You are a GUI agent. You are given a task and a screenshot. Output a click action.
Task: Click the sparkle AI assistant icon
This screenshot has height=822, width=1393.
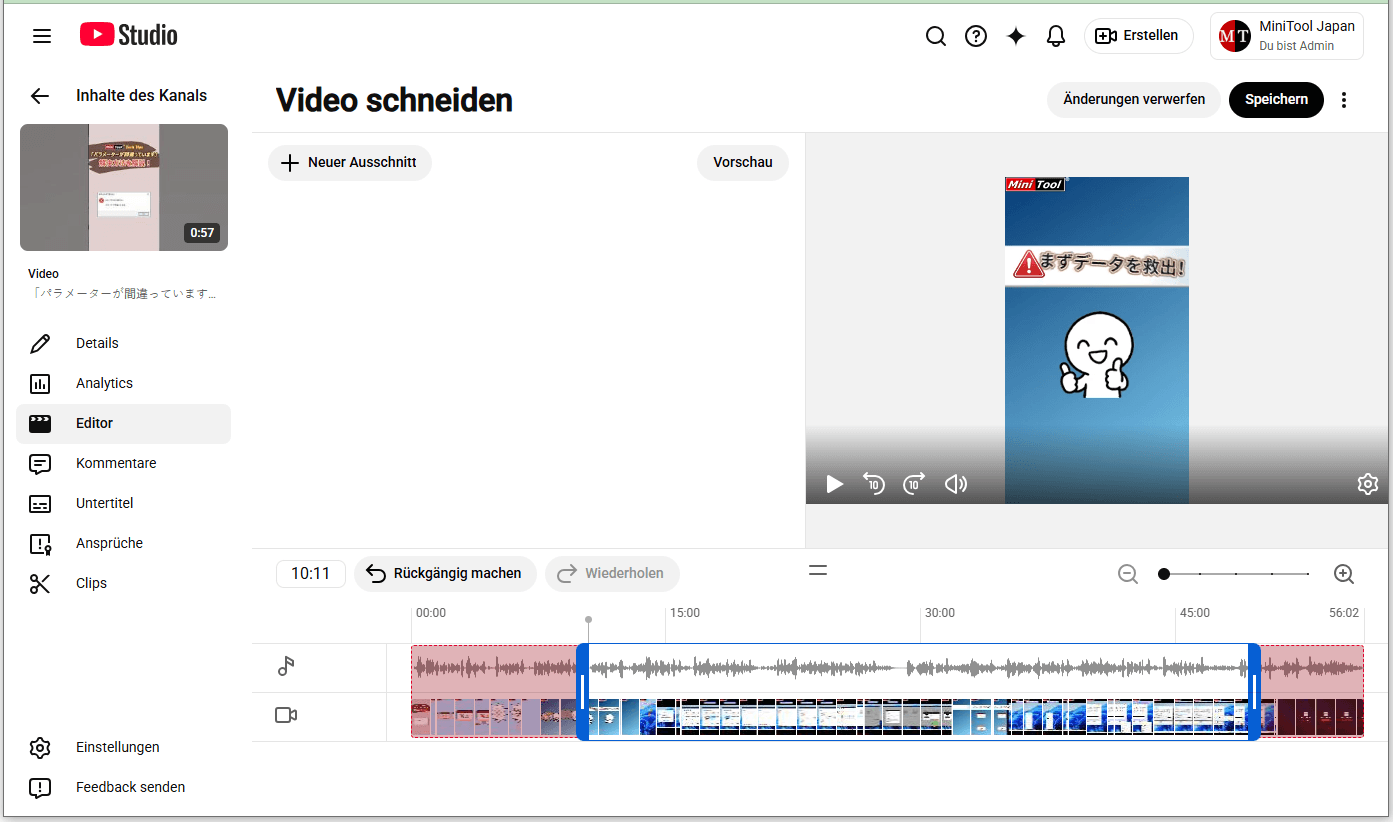tap(1016, 36)
